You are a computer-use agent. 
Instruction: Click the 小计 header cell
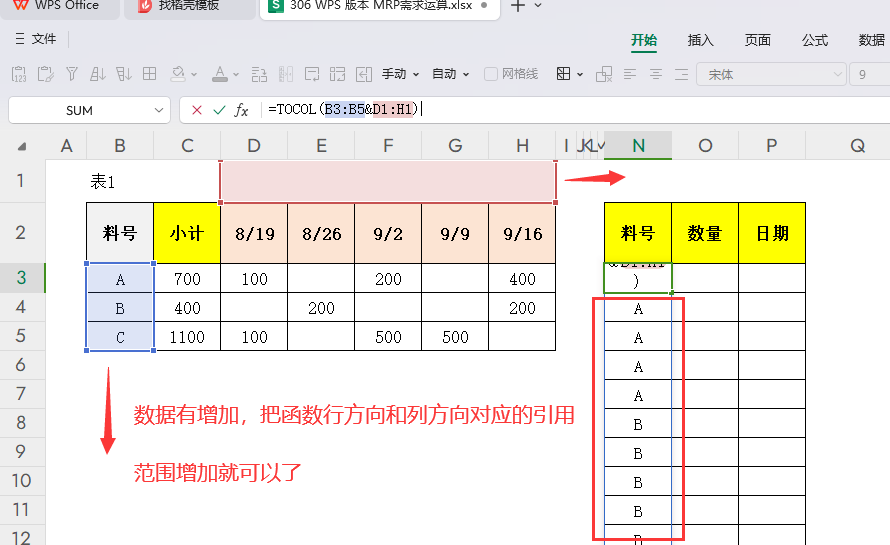click(x=187, y=233)
